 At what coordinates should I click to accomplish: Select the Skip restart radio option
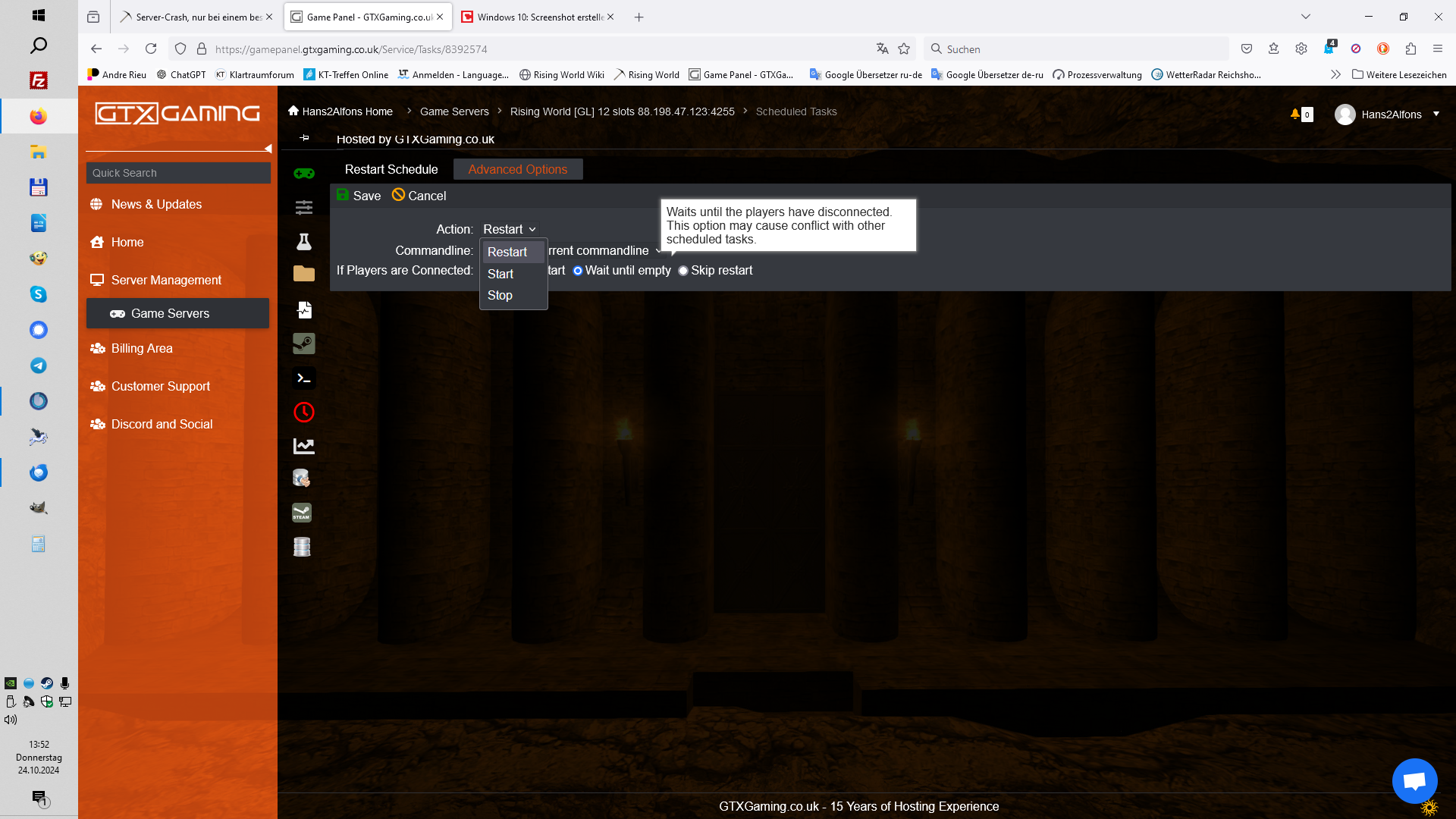683,271
